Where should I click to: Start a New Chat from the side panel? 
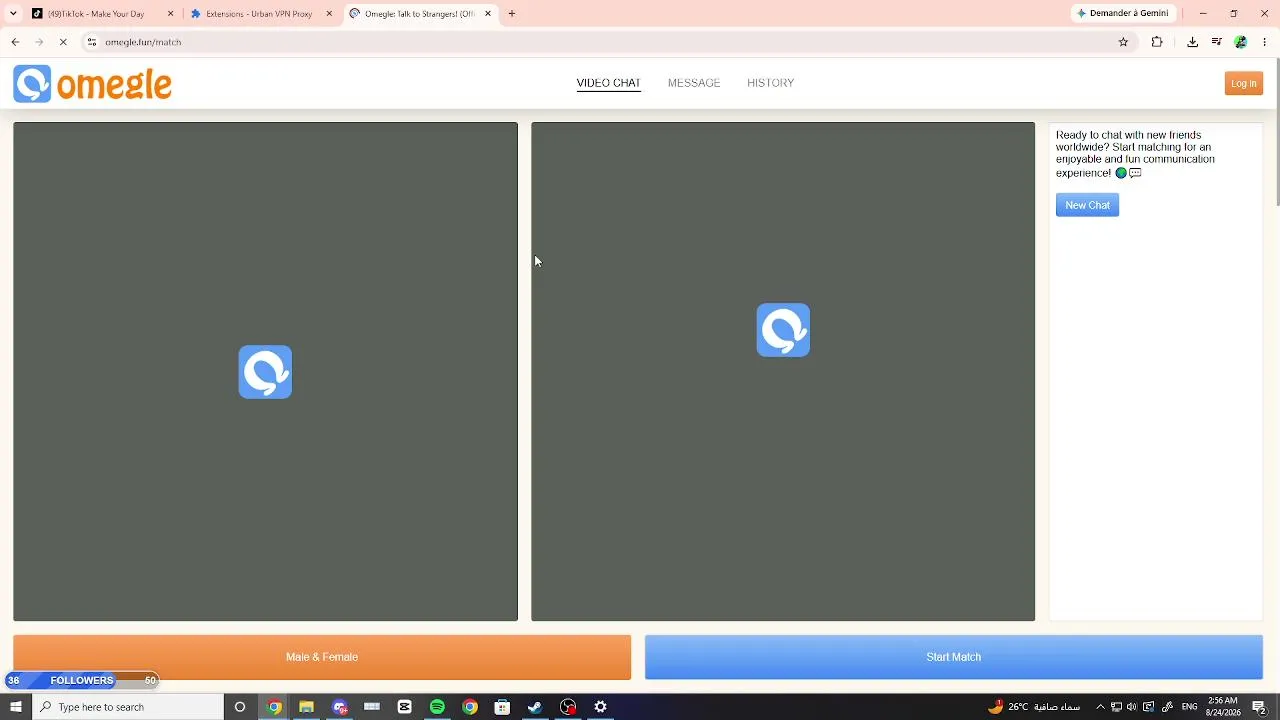coord(1087,205)
